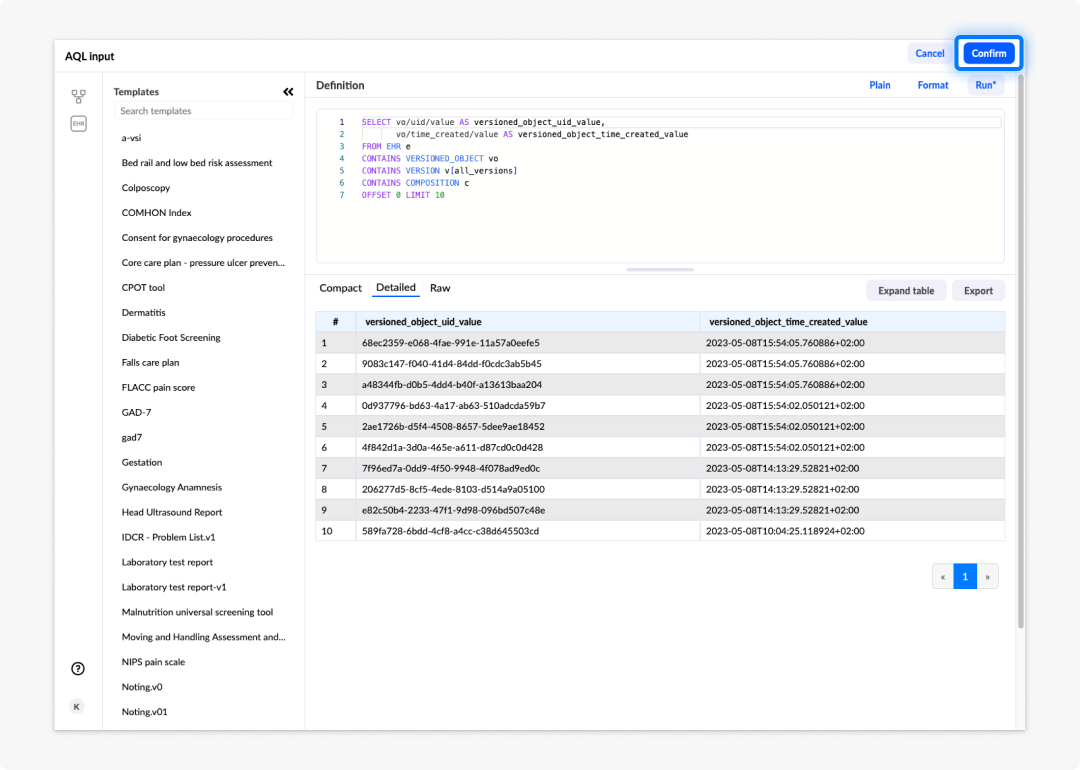1080x770 pixels.
Task: Click UID cell e82c50b4-2233-47f1-9d98-096bd507c48e
Action: pos(528,510)
